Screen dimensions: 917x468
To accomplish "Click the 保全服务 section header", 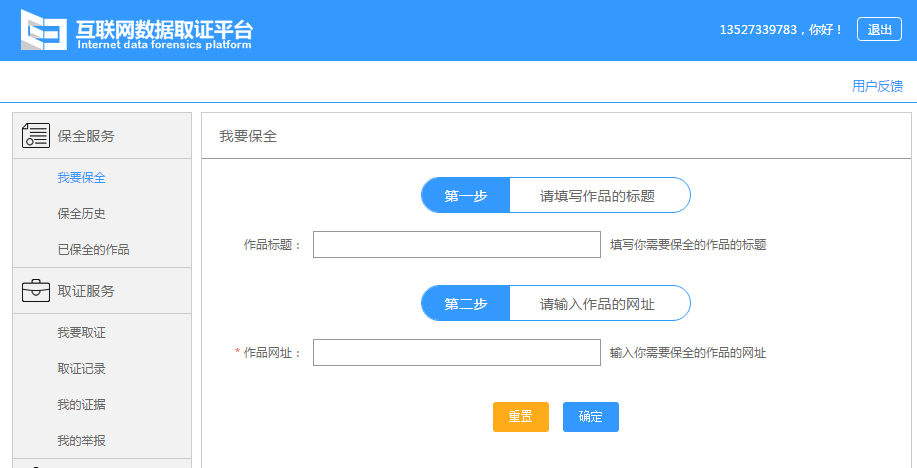I will (x=102, y=136).
